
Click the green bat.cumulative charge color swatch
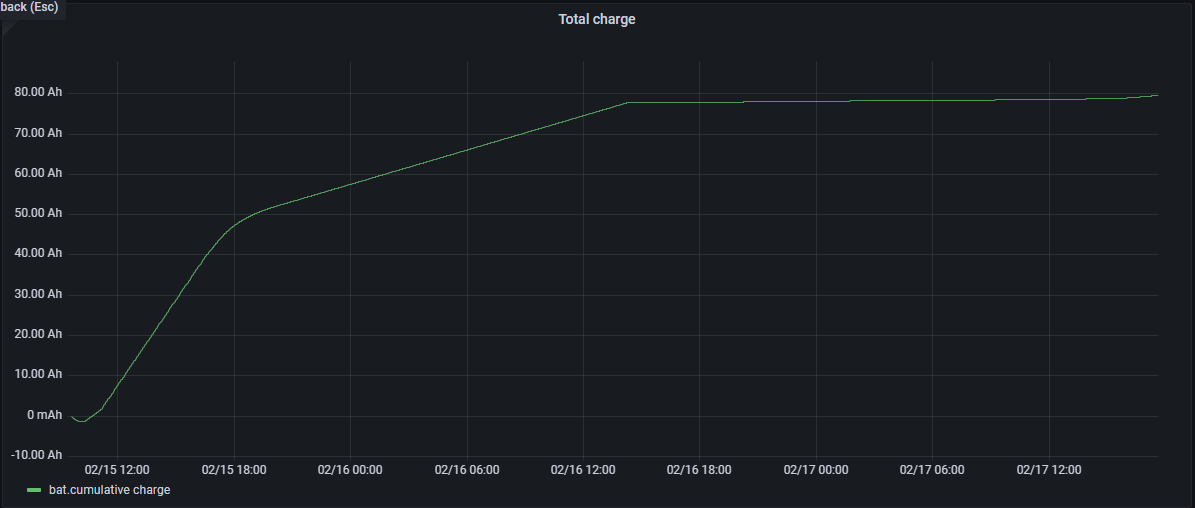34,490
